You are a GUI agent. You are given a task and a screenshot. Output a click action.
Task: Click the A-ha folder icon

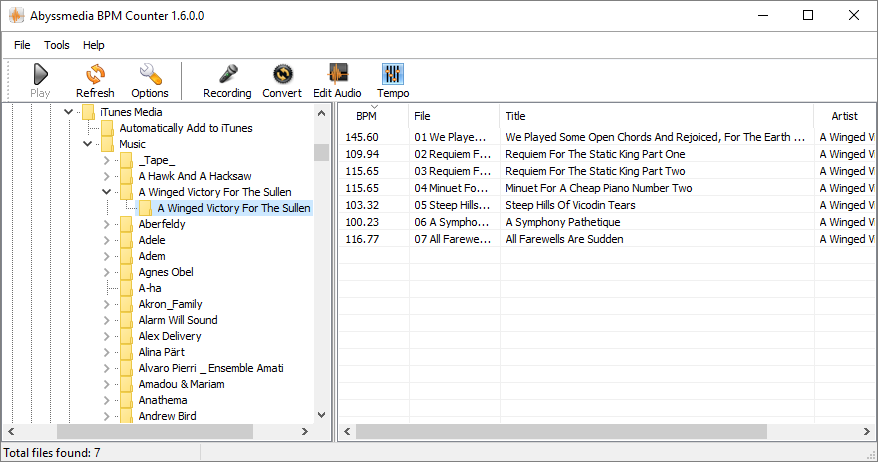(x=127, y=288)
